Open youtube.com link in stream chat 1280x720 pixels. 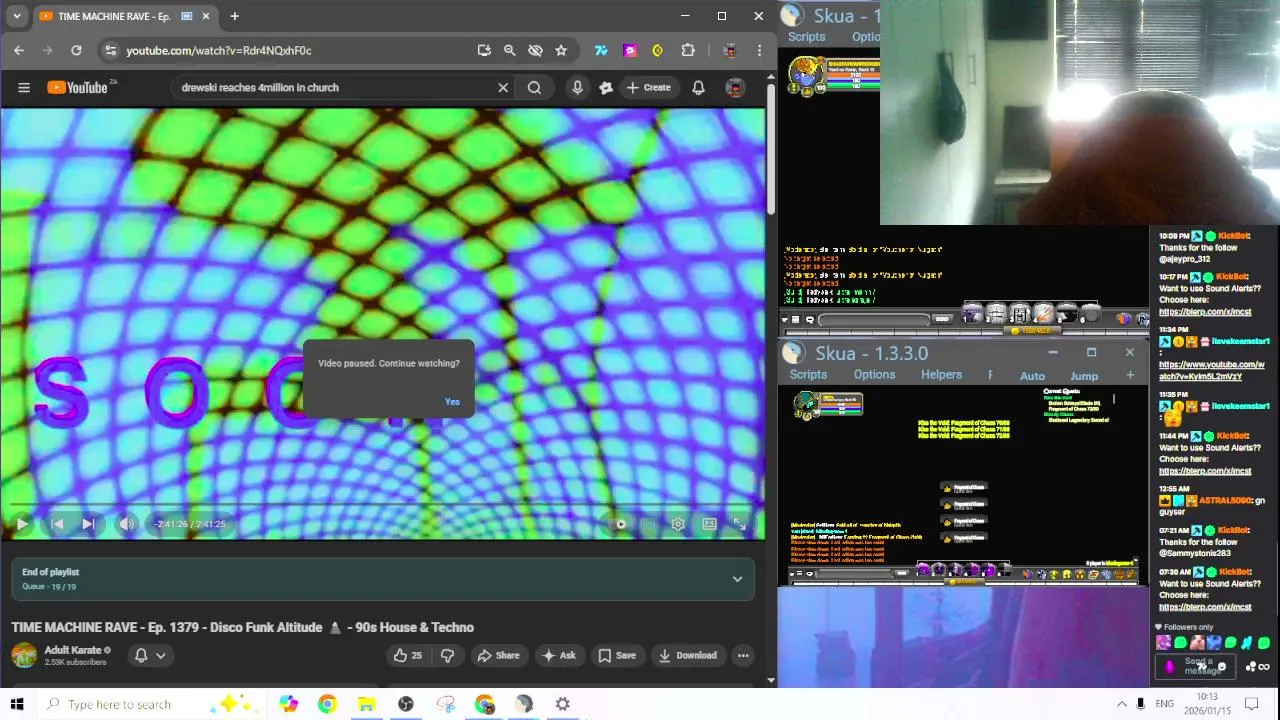tap(1211, 370)
